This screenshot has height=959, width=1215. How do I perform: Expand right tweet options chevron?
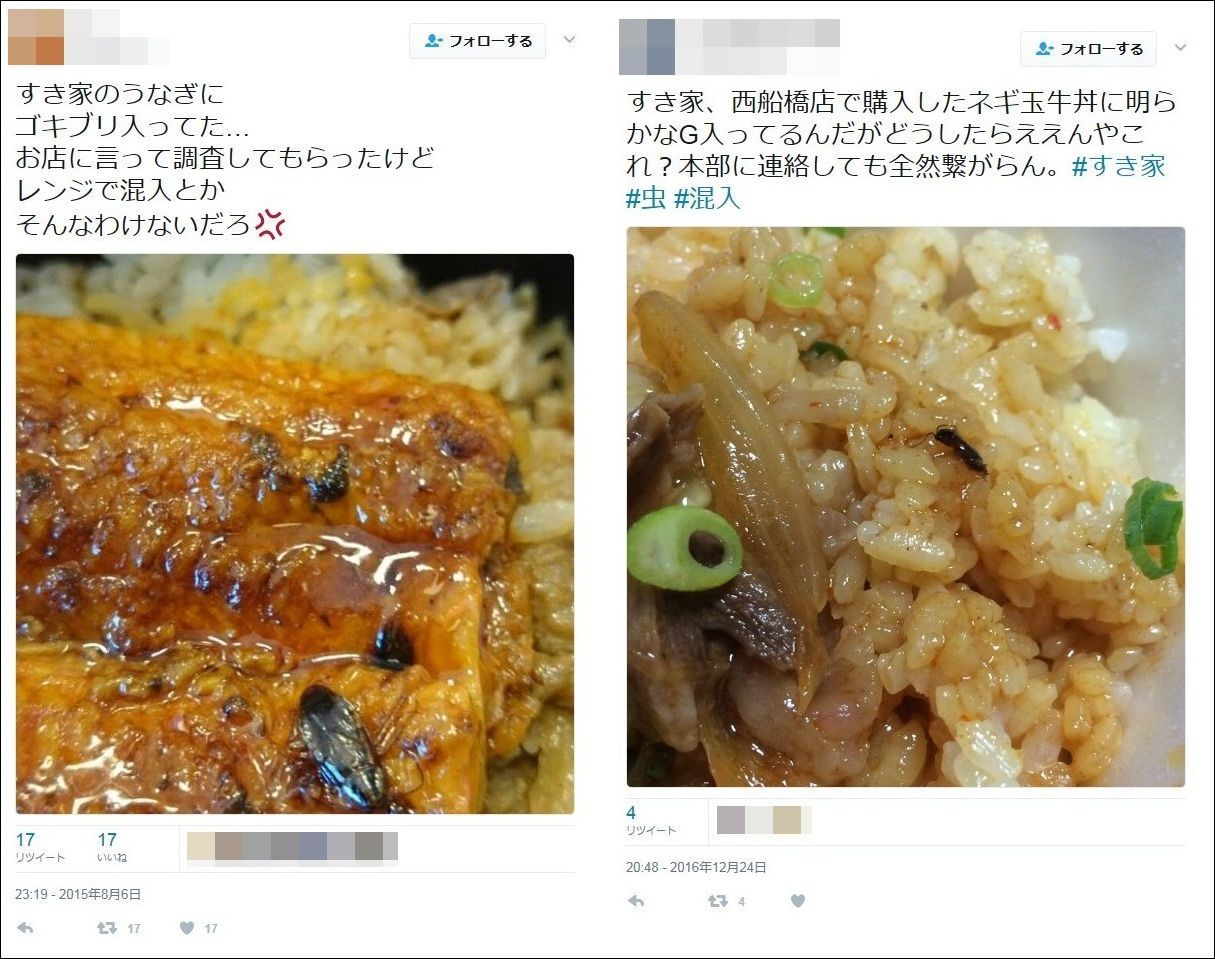(1180, 47)
